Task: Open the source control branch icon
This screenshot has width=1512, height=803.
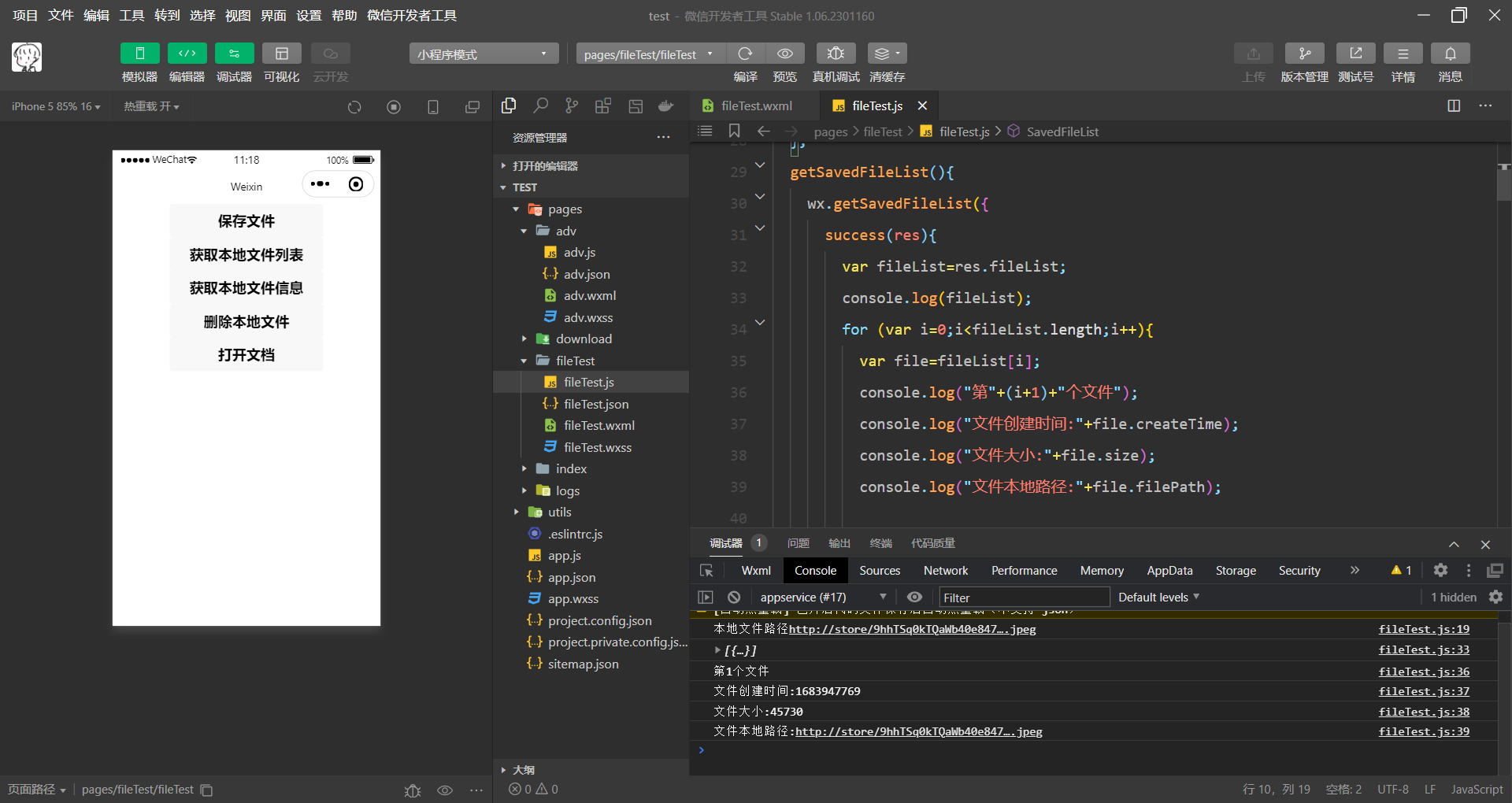Action: (572, 106)
